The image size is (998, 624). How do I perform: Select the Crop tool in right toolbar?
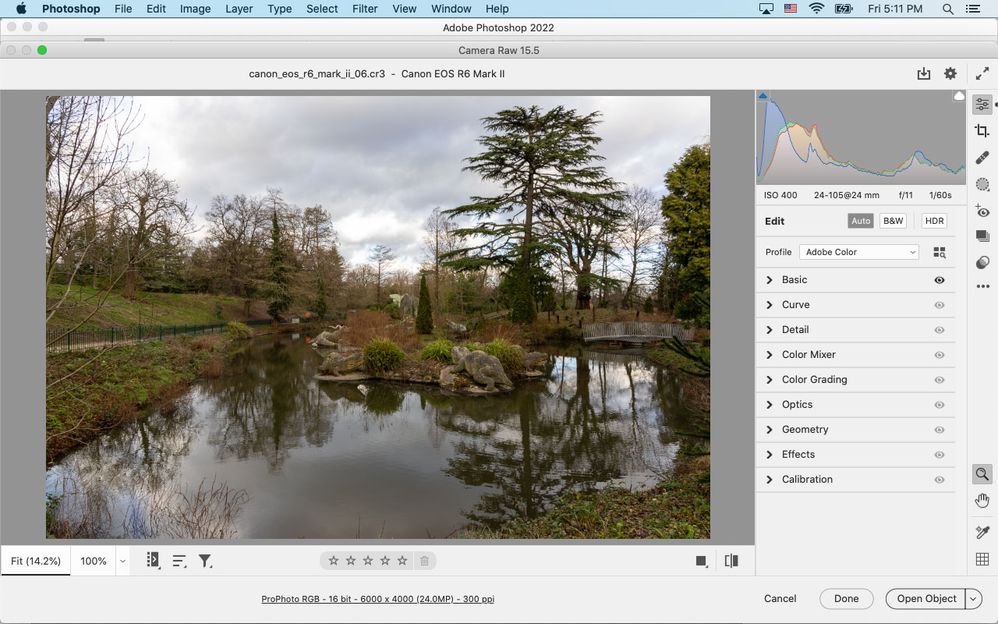click(x=982, y=131)
